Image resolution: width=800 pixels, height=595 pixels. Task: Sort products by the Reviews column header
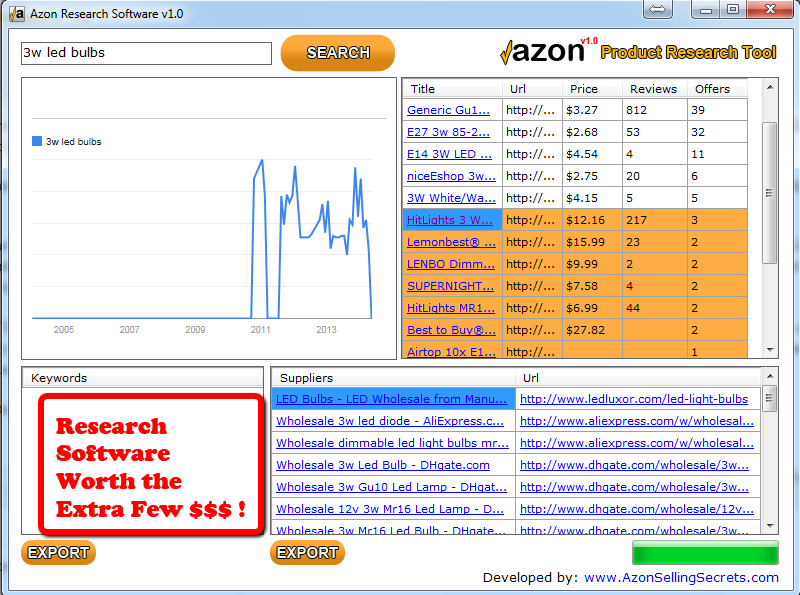click(655, 89)
